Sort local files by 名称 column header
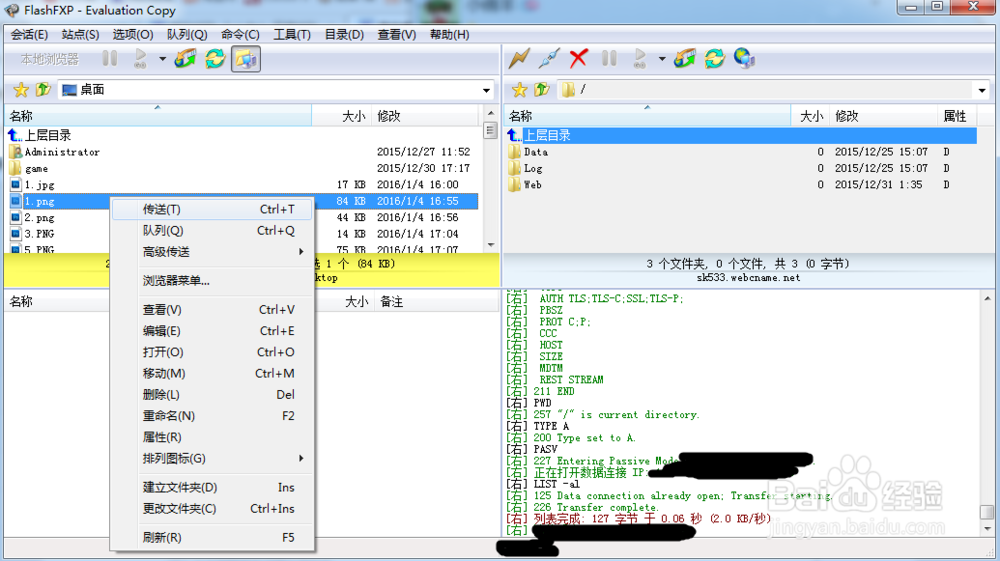The width and height of the screenshot is (1000, 561). 158,116
